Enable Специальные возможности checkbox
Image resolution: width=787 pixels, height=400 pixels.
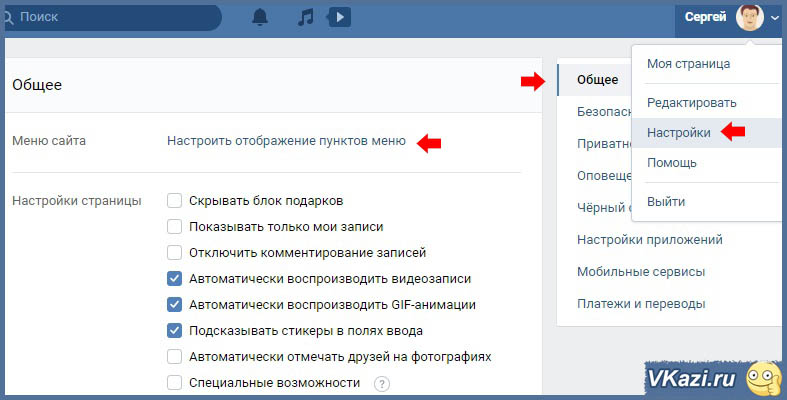click(x=174, y=383)
